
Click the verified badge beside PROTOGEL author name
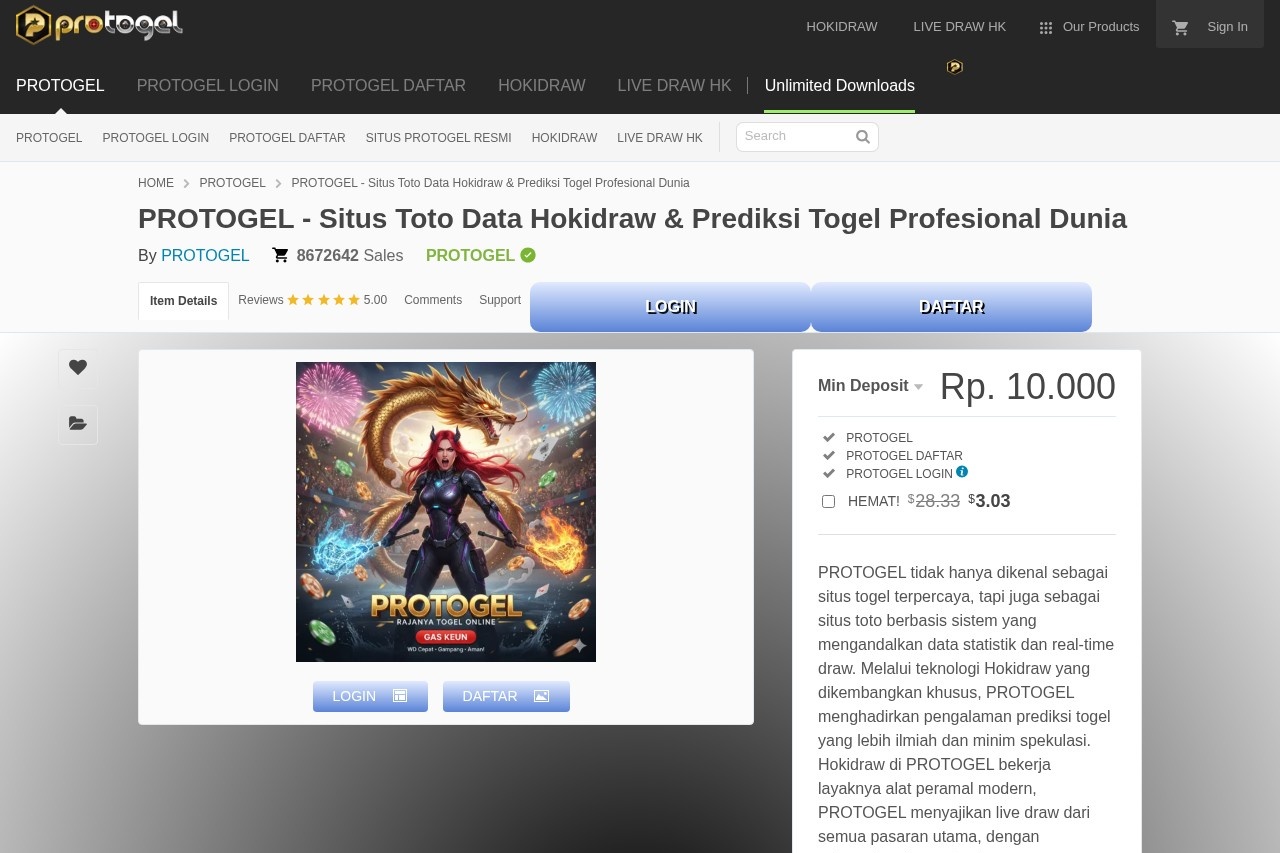[x=527, y=255]
